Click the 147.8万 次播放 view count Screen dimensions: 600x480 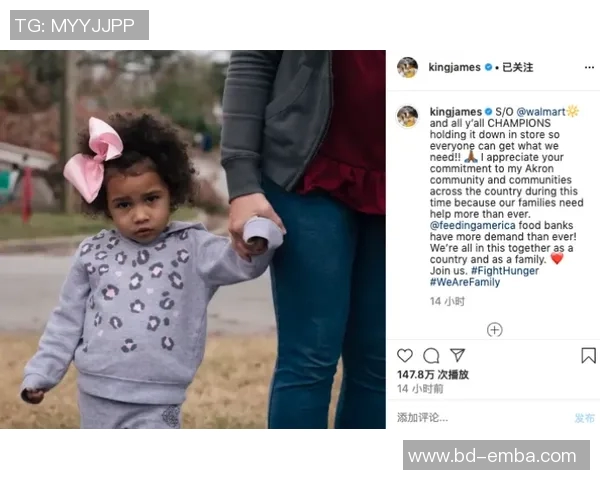433,374
